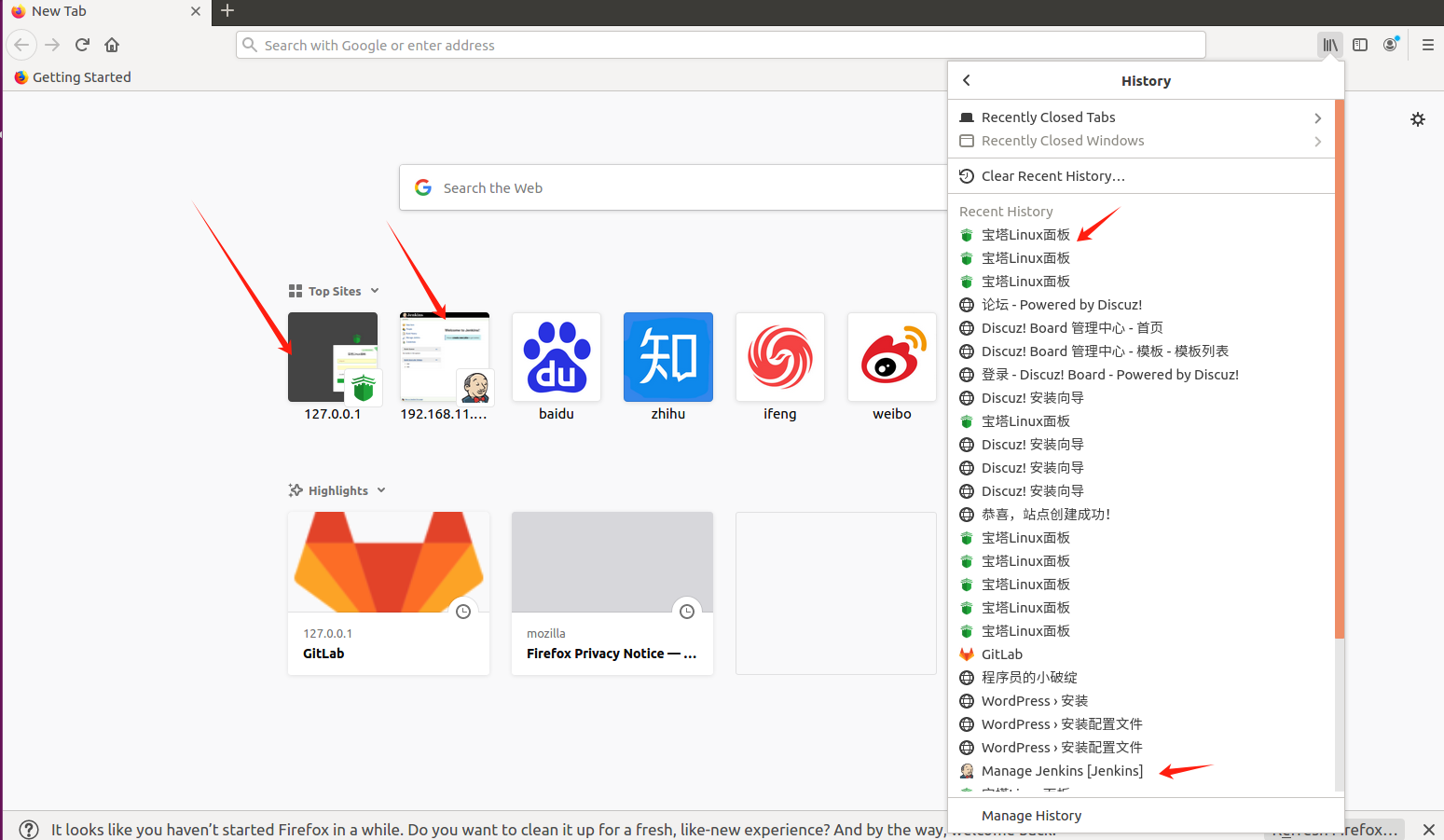Expand Recently Closed Tabs submenu

point(1141,117)
